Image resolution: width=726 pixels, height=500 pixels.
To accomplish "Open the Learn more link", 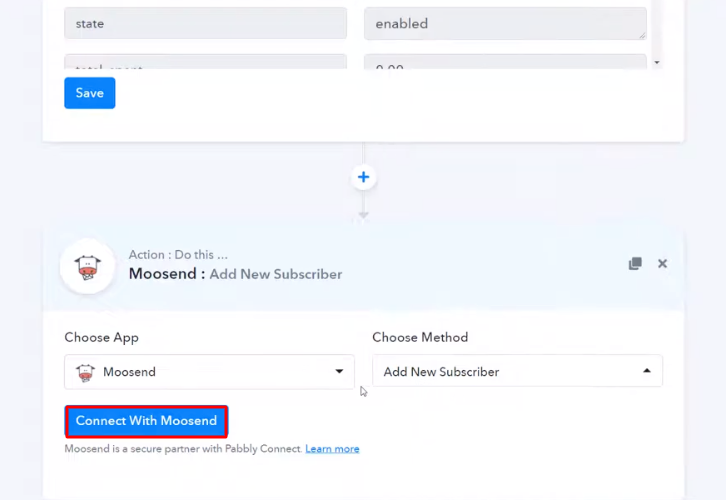I will click(332, 449).
